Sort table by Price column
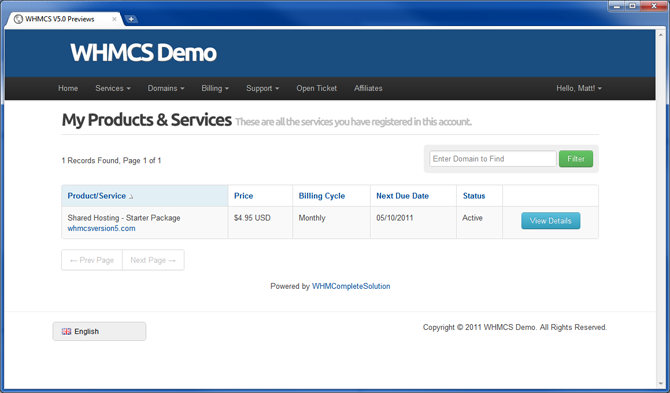670x393 pixels. [x=244, y=196]
